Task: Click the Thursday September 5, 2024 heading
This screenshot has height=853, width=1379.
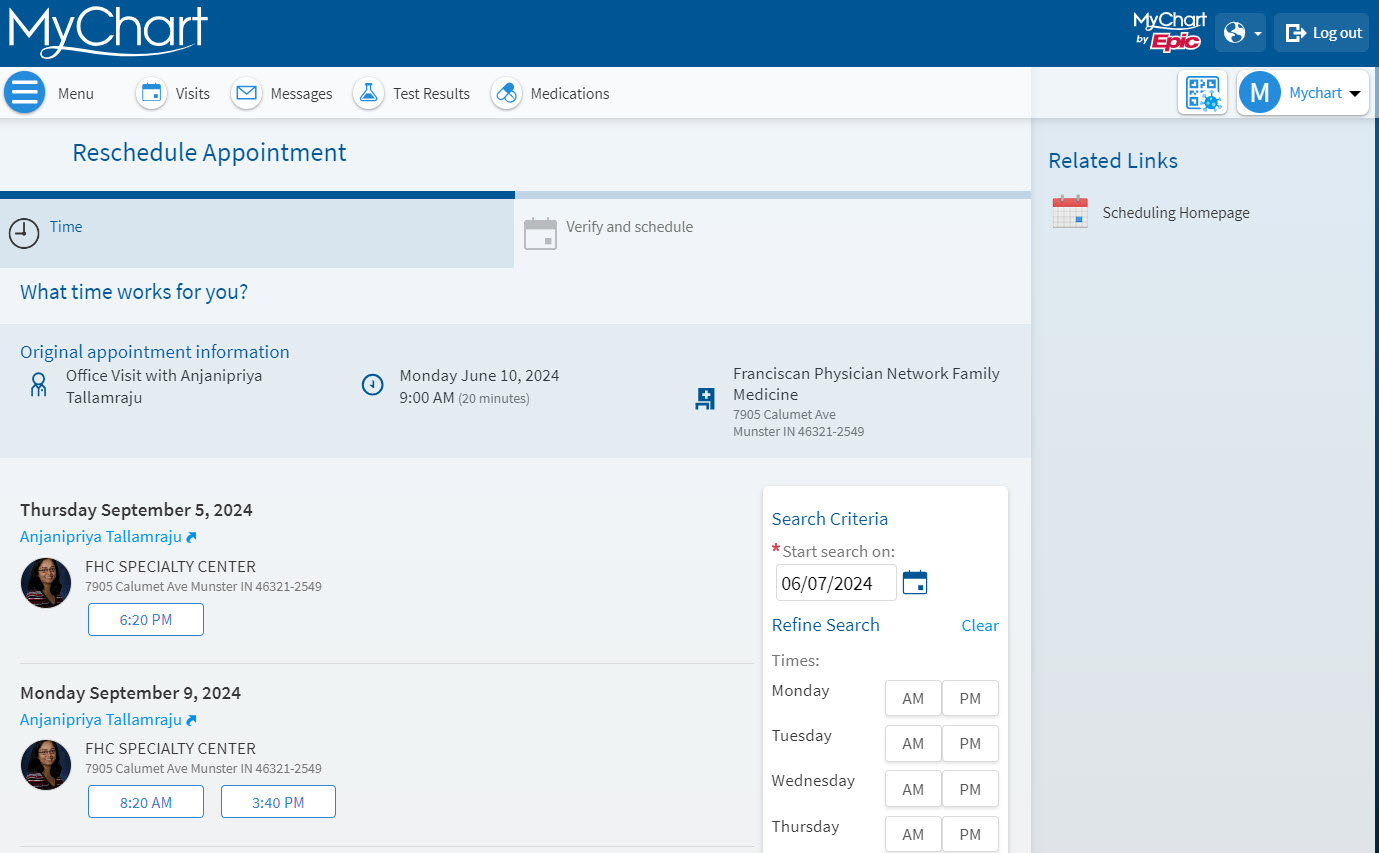Action: point(136,510)
